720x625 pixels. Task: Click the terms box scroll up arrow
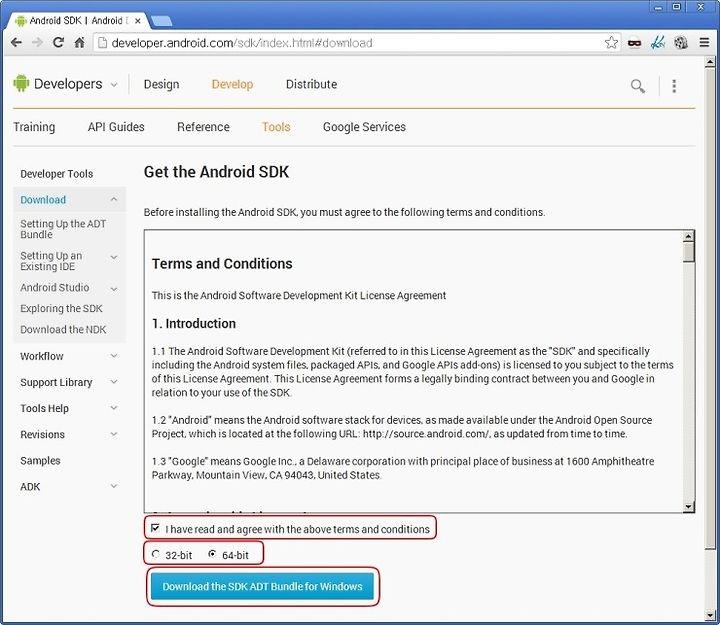coord(688,236)
